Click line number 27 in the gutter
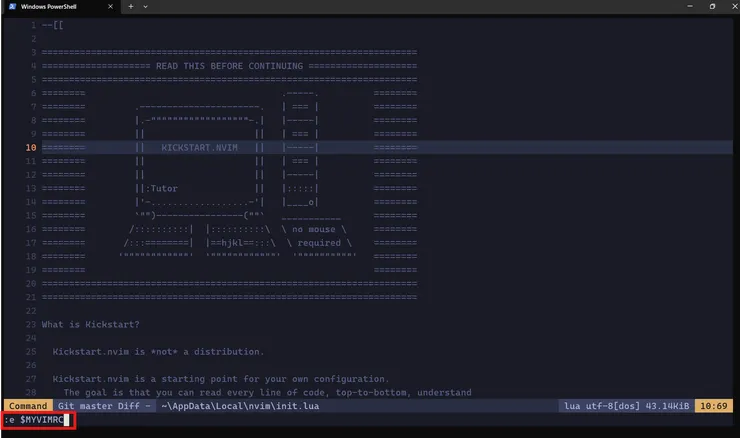Screen dimensions: 740x438 pyautogui.click(x=31, y=379)
